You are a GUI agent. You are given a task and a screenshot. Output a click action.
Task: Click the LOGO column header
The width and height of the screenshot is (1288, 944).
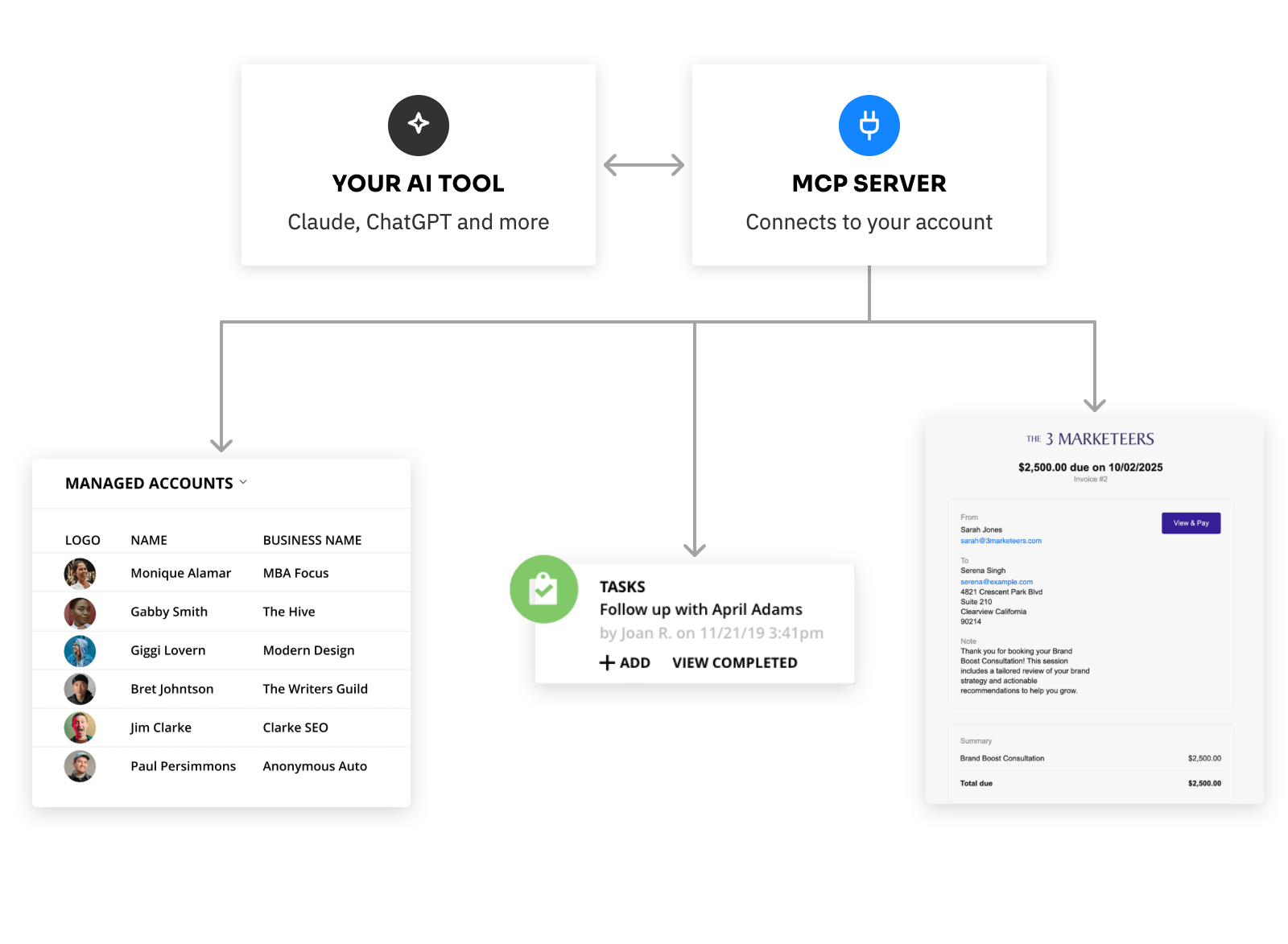(83, 540)
